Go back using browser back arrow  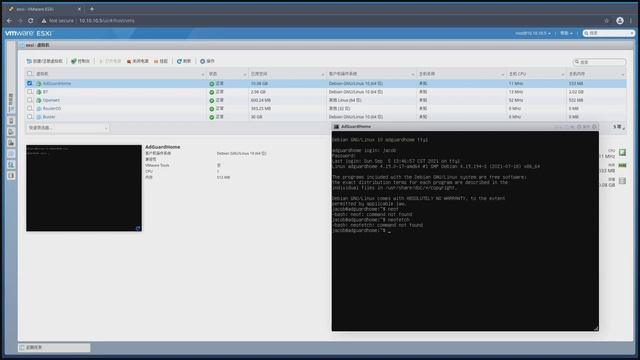coord(9,20)
